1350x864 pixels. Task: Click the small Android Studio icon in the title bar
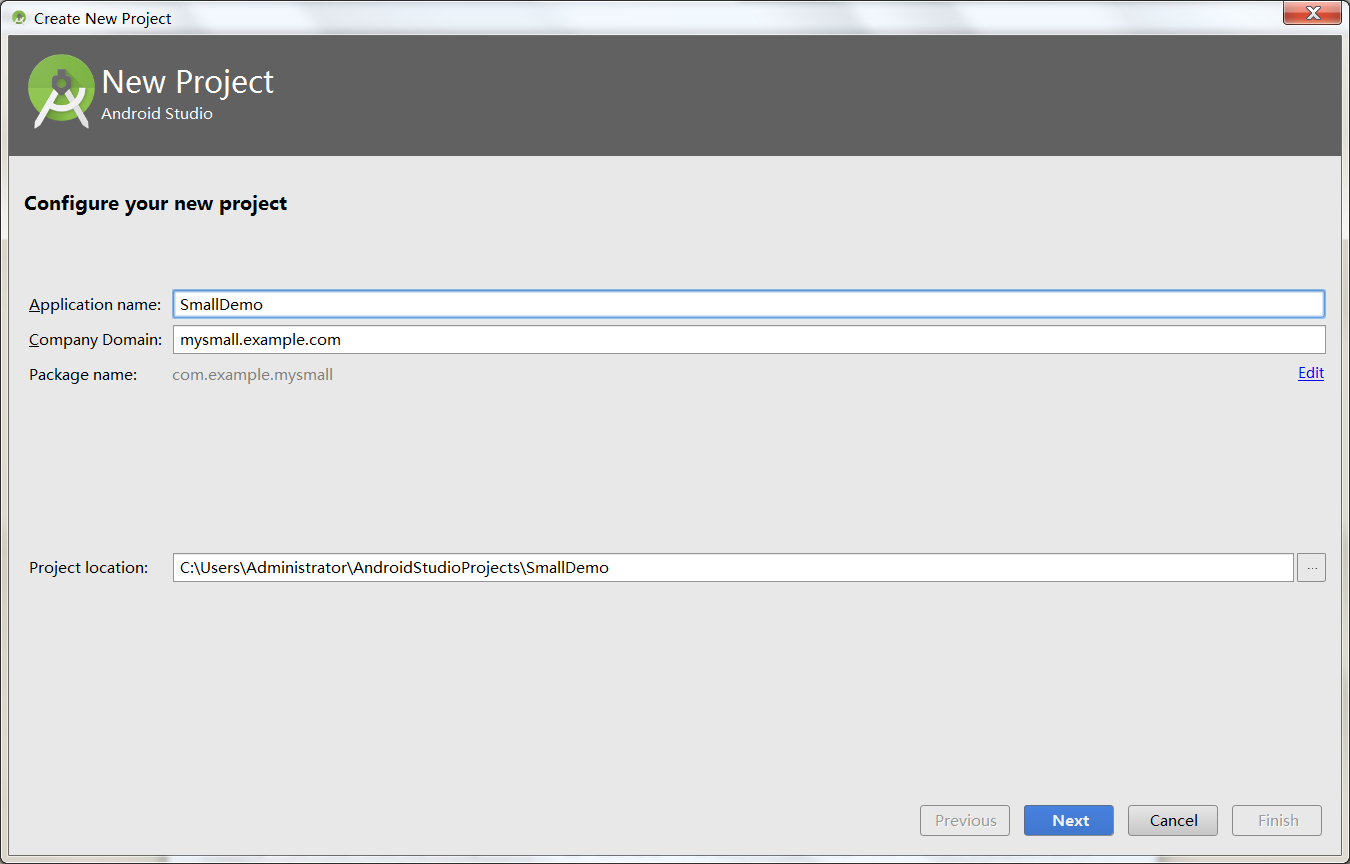tap(18, 18)
